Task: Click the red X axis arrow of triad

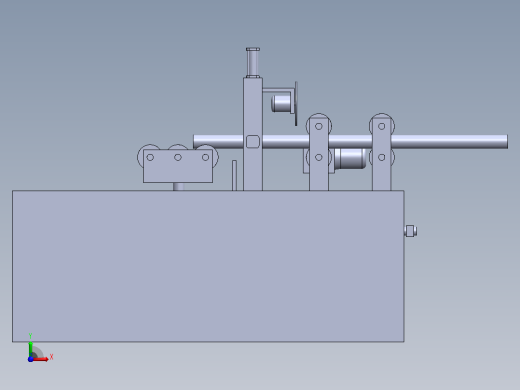Action: 41,359
